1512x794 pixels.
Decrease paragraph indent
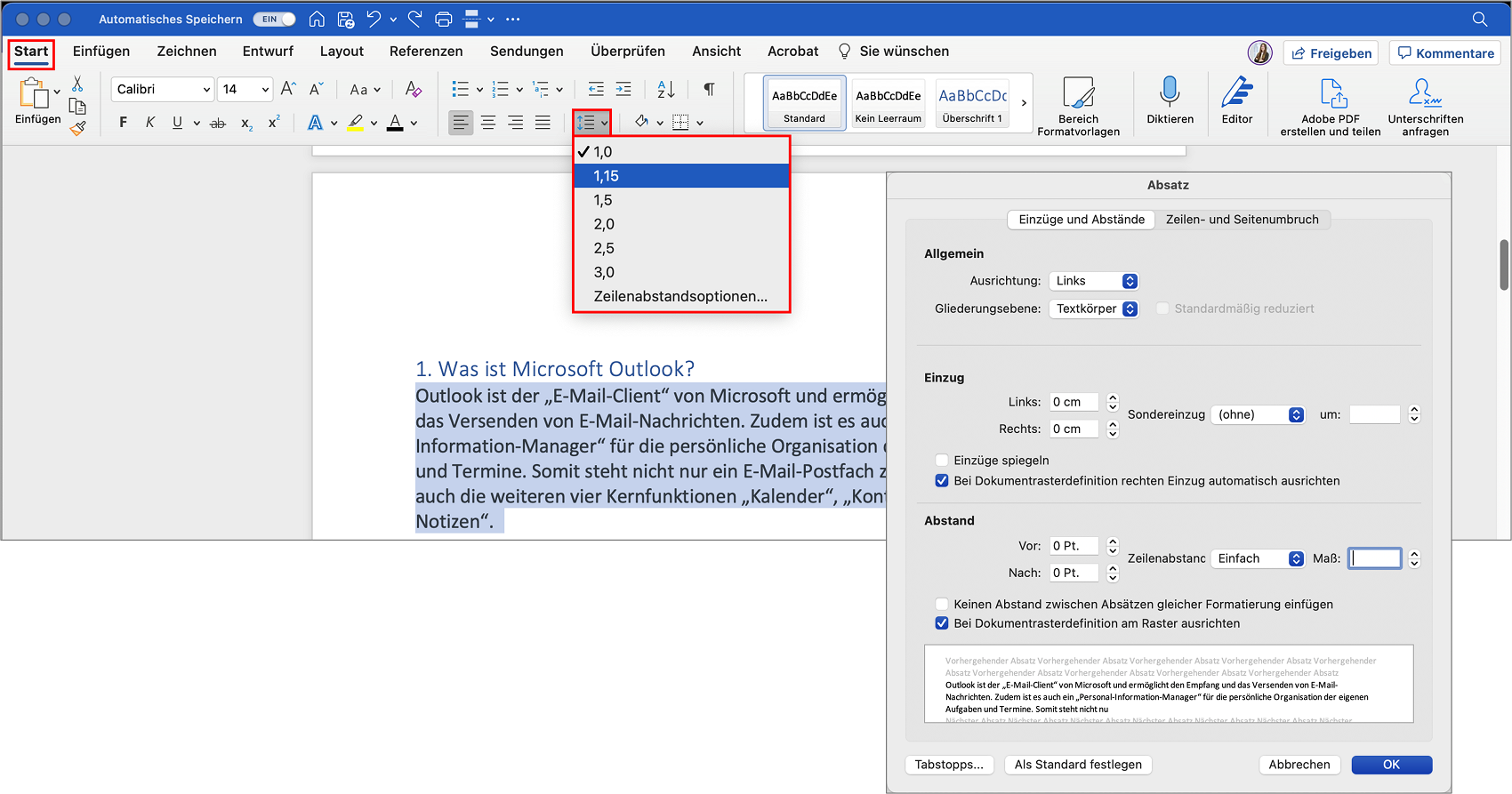tap(596, 89)
